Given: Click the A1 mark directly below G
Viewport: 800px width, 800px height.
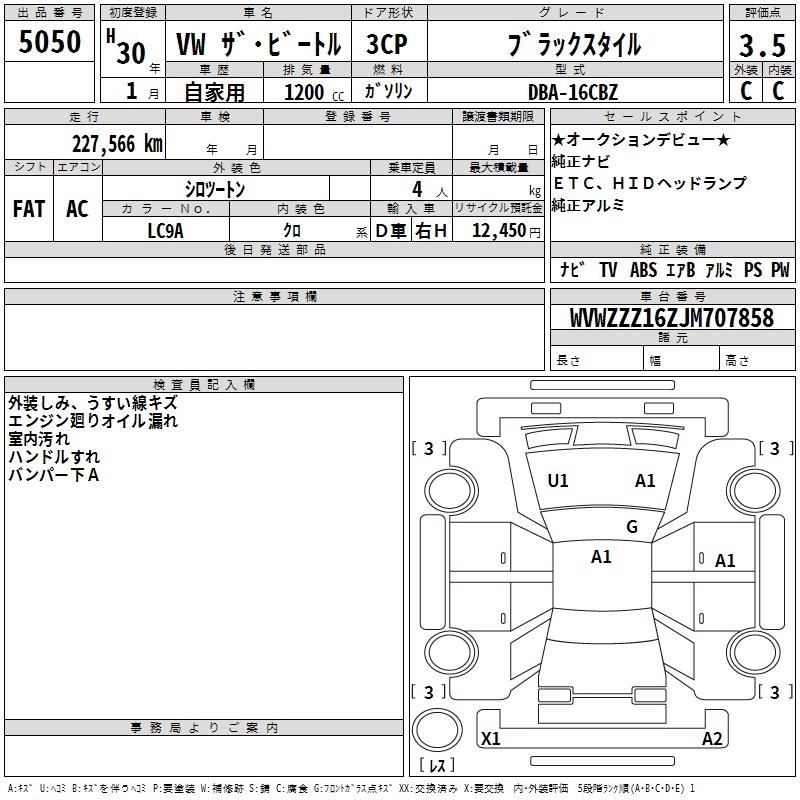Looking at the screenshot, I should (601, 557).
